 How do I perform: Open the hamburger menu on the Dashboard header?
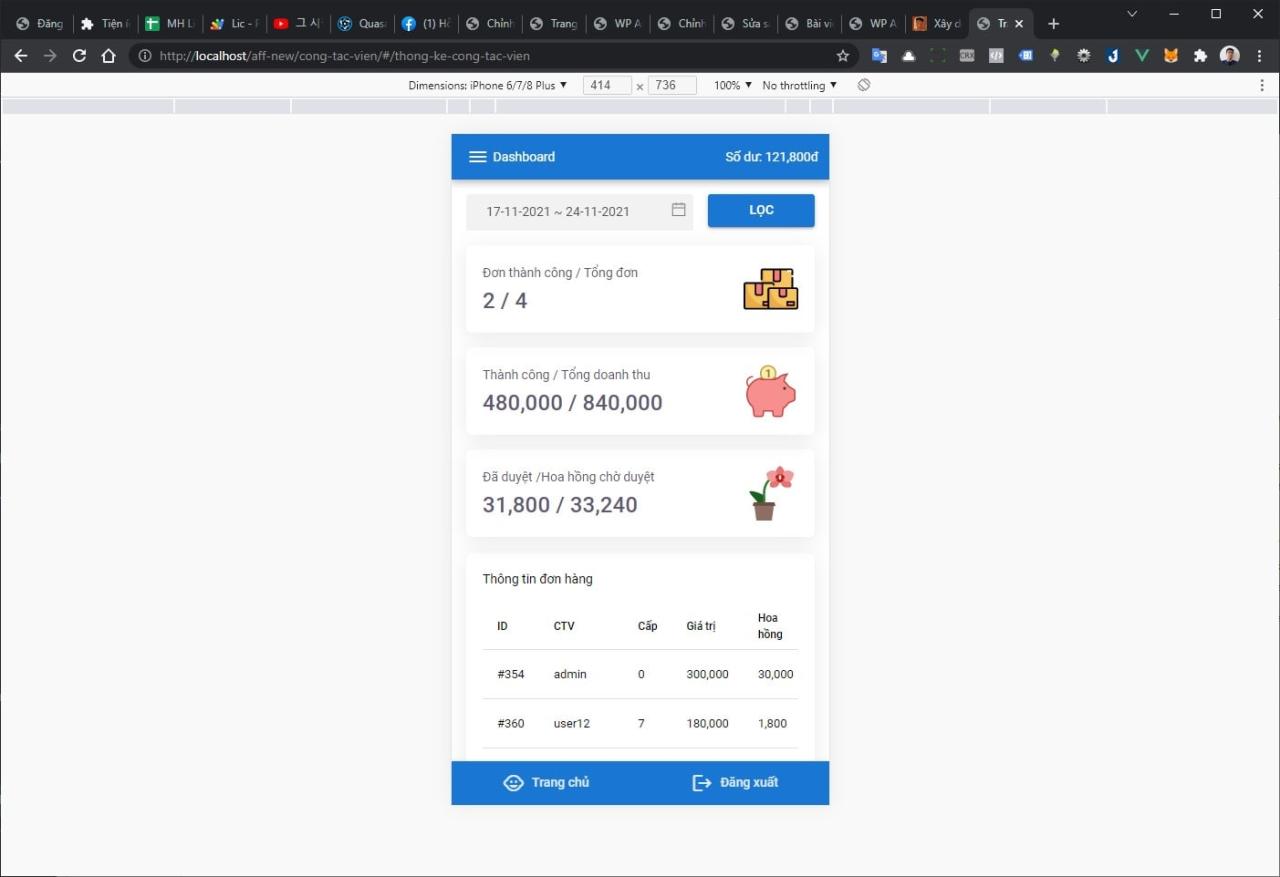(x=478, y=156)
